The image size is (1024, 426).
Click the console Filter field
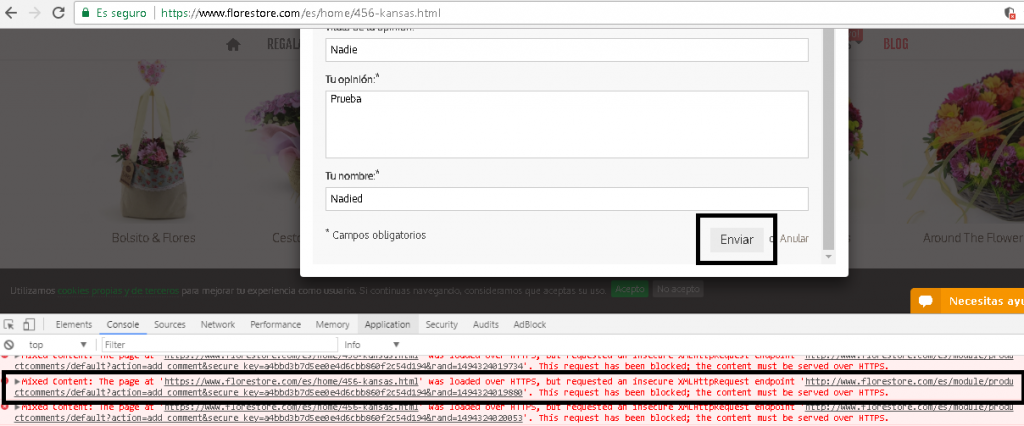(x=219, y=344)
